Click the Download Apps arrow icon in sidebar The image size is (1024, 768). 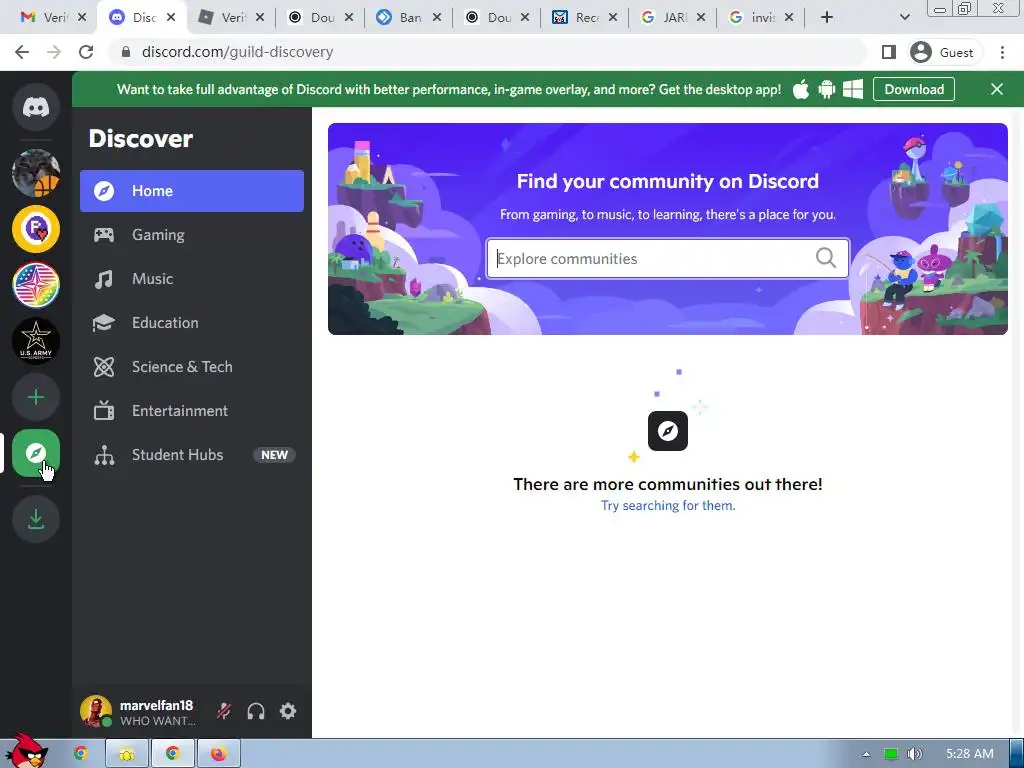coord(36,519)
